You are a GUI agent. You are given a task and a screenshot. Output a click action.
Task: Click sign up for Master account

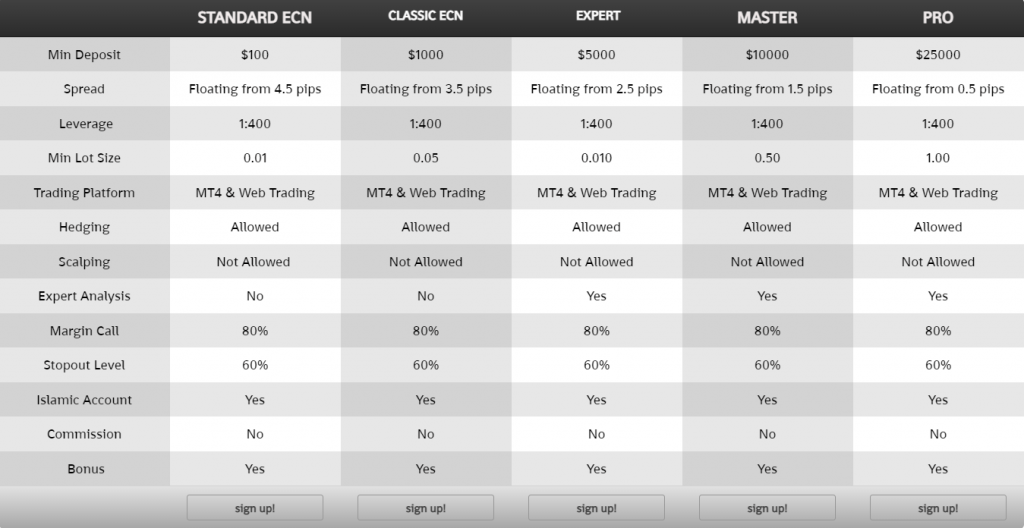(767, 508)
